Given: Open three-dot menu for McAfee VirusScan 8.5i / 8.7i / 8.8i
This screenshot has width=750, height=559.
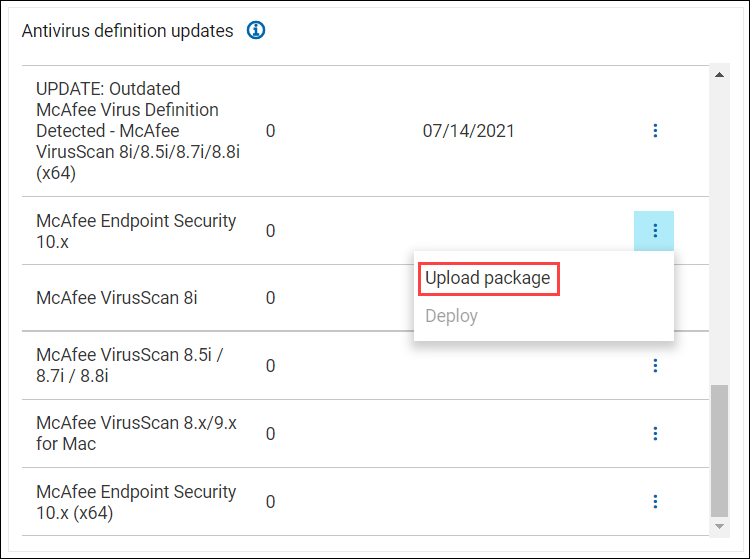Looking at the screenshot, I should click(655, 366).
